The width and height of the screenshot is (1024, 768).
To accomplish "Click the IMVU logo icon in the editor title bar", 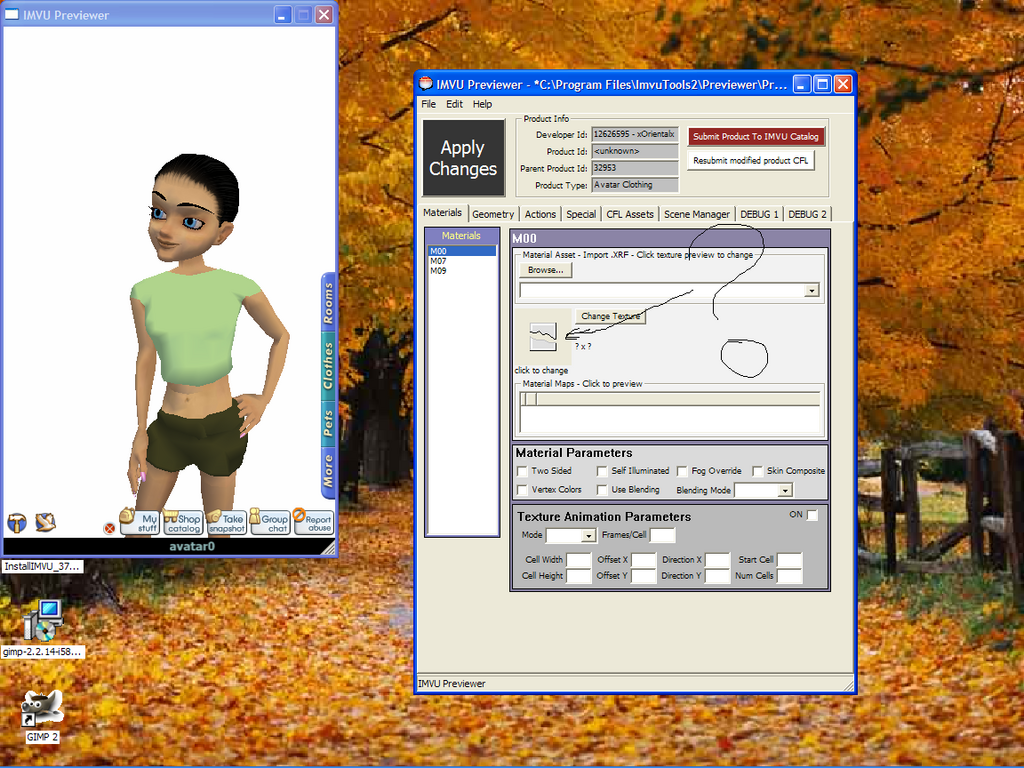I will [426, 84].
